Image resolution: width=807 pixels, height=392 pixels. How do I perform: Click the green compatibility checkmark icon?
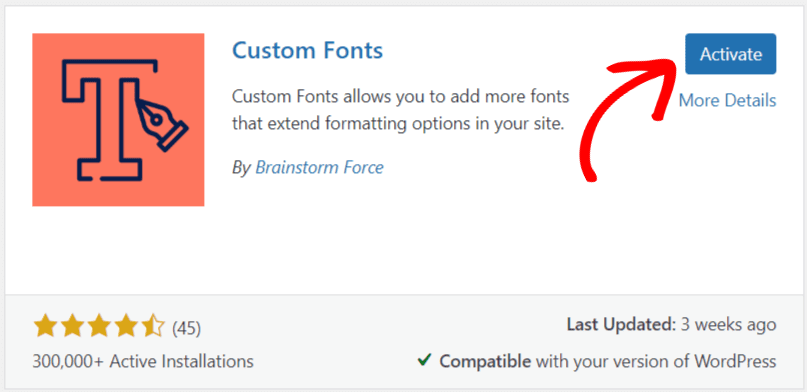point(424,361)
